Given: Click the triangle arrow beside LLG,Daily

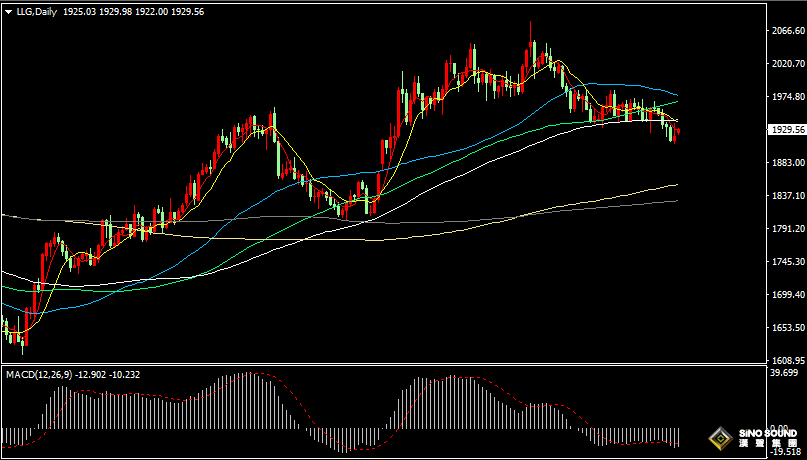Looking at the screenshot, I should point(8,11).
